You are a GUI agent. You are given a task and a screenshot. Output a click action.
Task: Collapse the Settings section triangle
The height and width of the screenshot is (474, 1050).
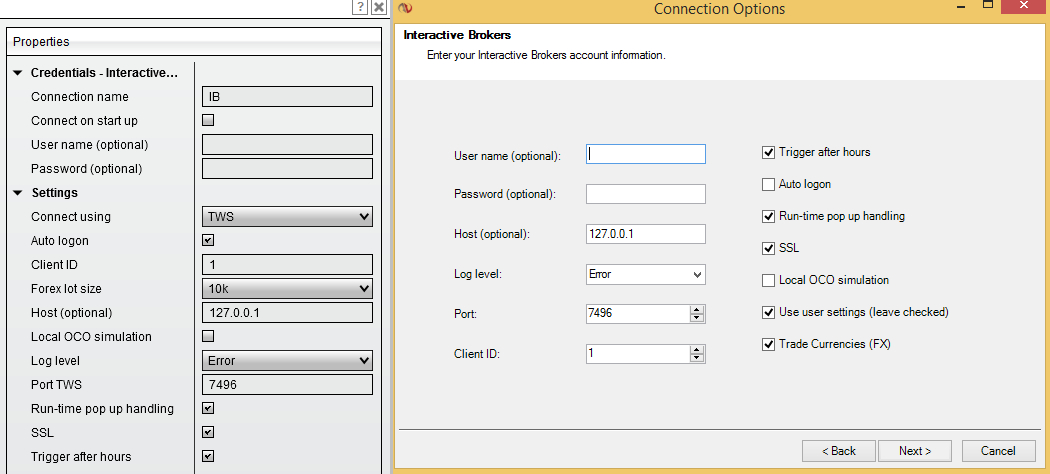click(18, 193)
